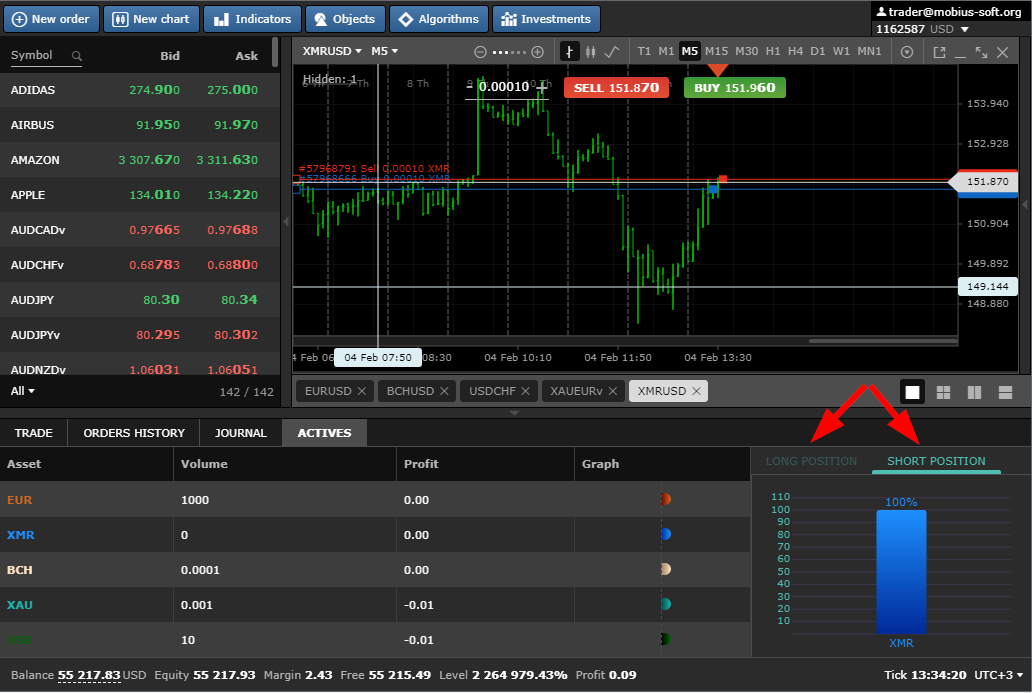
Task: Open the UTC+3 timezone dropdown
Action: pyautogui.click(x=998, y=675)
